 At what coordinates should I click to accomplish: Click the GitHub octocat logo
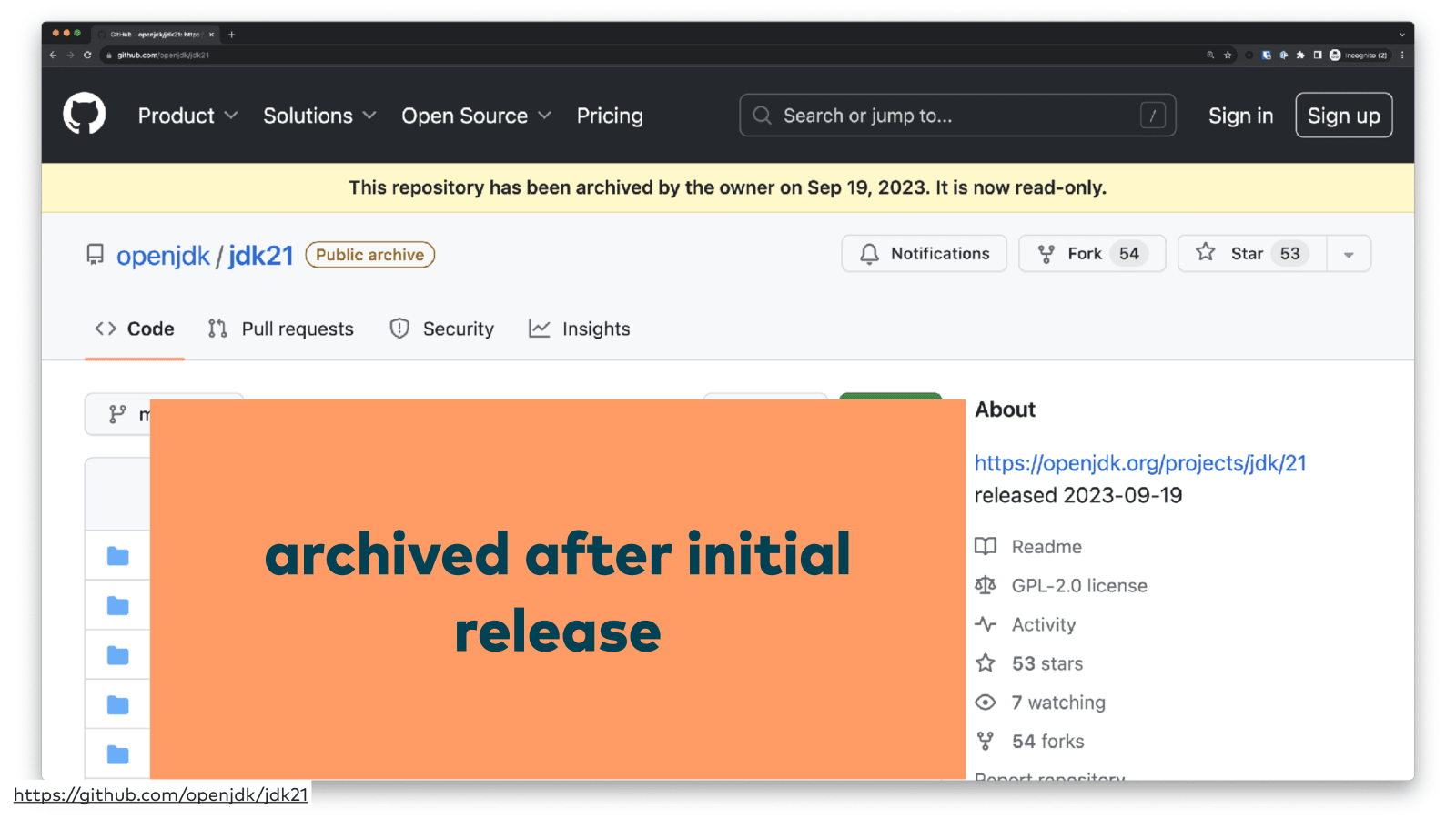coord(84,115)
